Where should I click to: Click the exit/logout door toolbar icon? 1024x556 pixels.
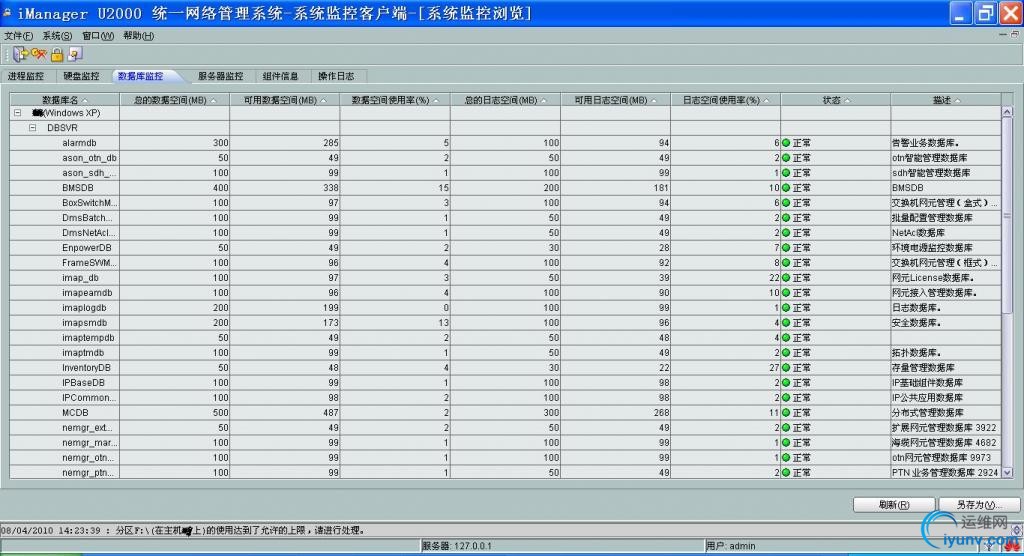[x=21, y=54]
